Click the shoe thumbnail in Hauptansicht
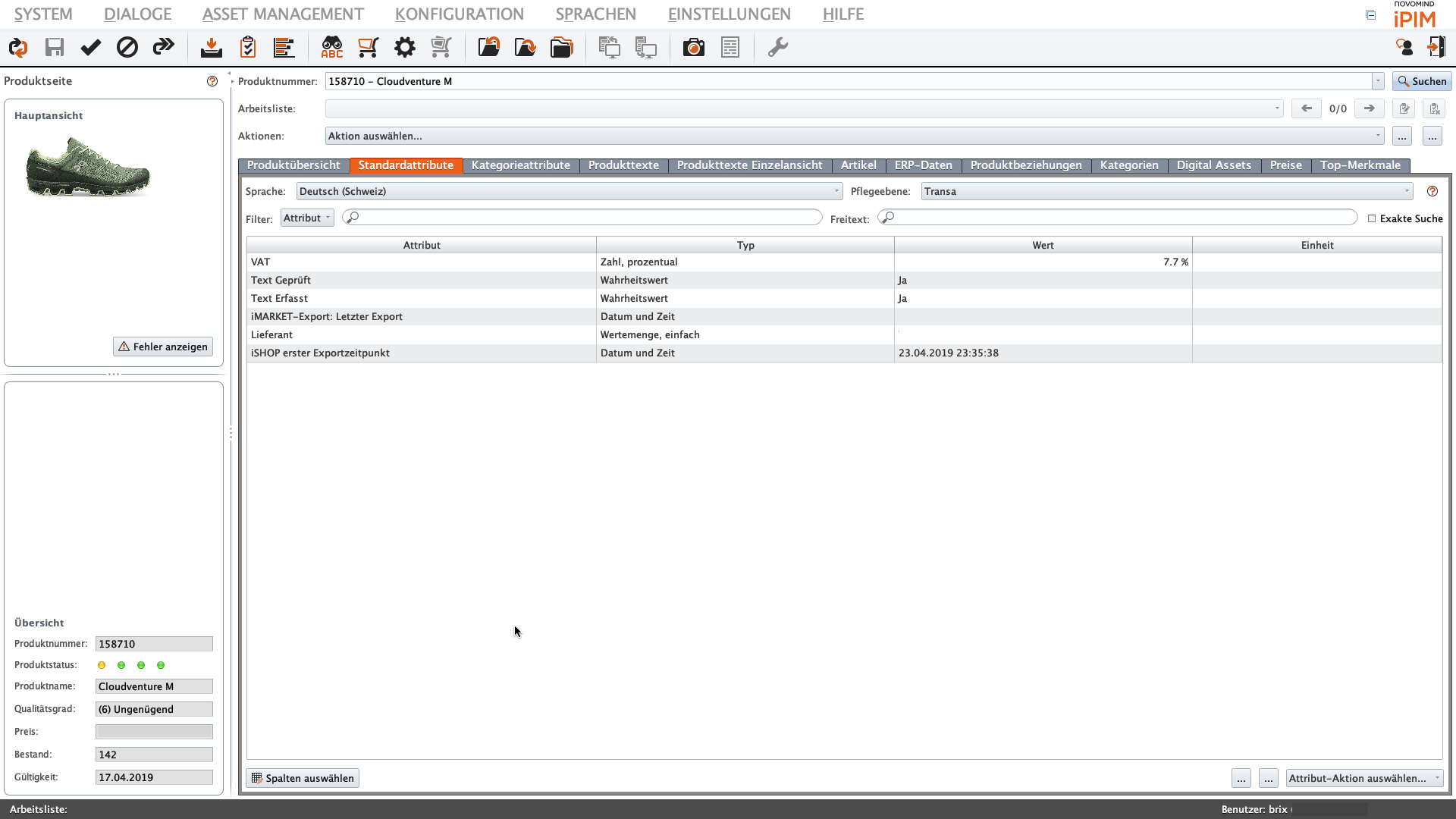The height and width of the screenshot is (819, 1456). point(88,167)
